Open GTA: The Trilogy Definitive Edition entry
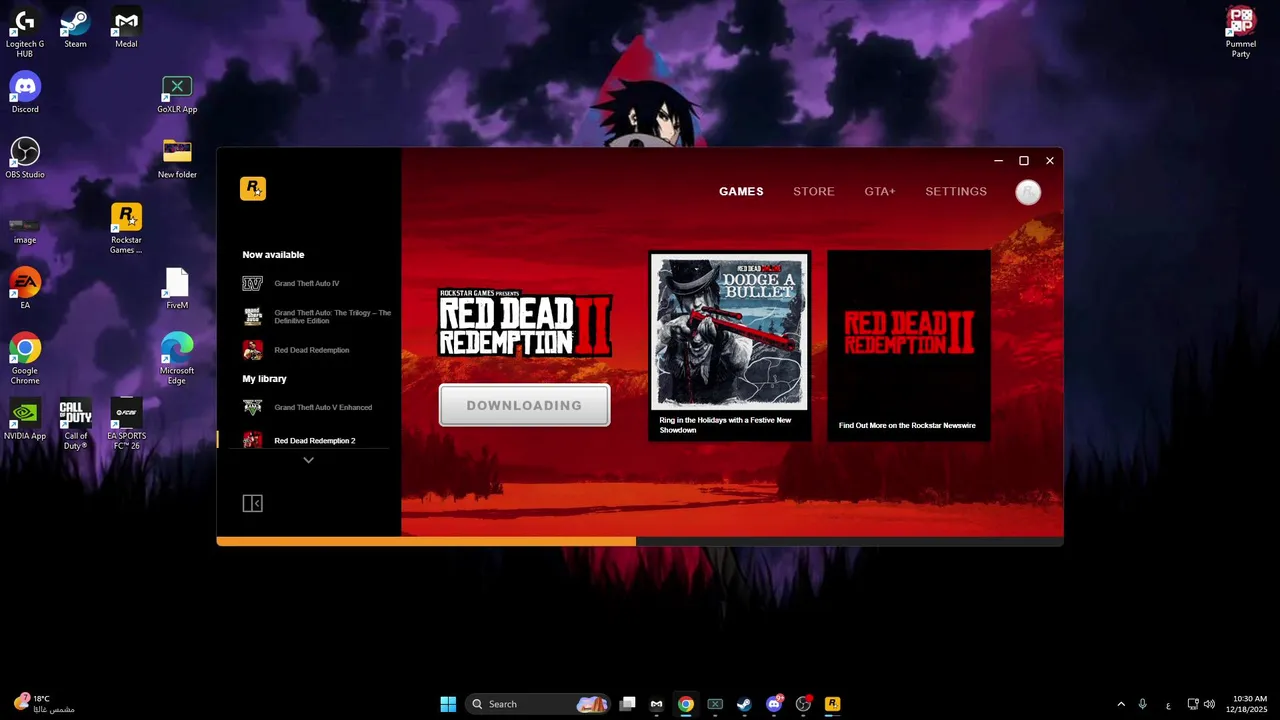Image resolution: width=1280 pixels, height=720 pixels. [x=333, y=316]
